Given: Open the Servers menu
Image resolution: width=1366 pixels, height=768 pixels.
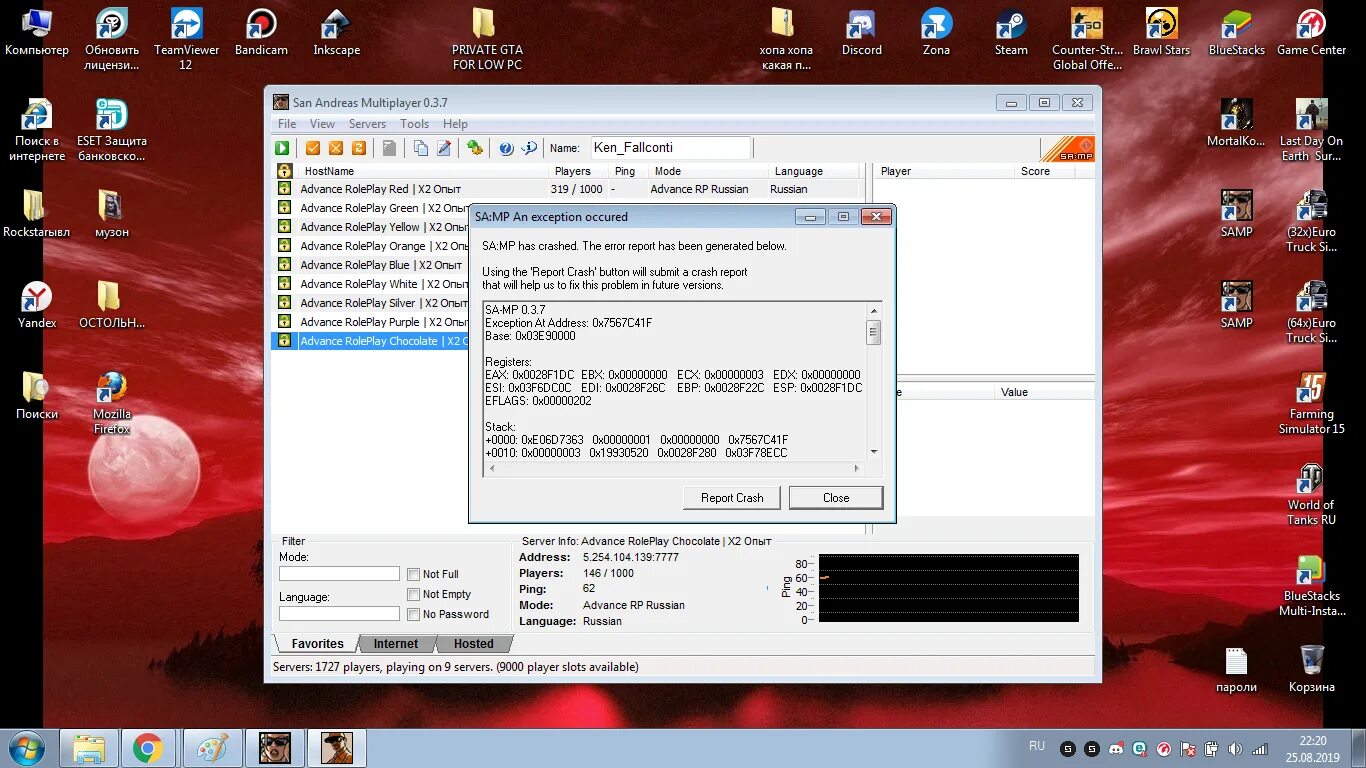Looking at the screenshot, I should (367, 124).
